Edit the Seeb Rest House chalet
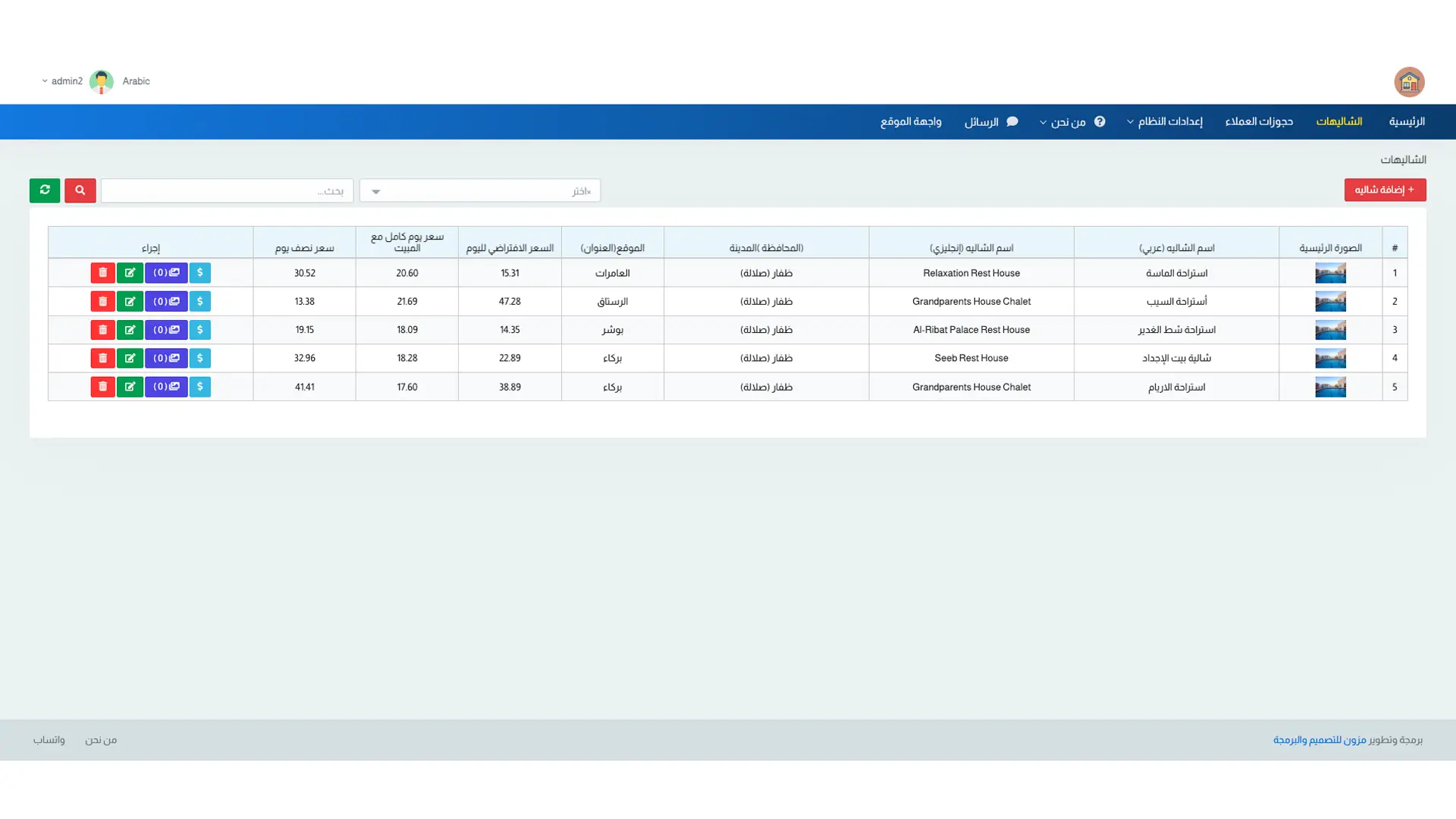Image resolution: width=1456 pixels, height=819 pixels. tap(130, 358)
